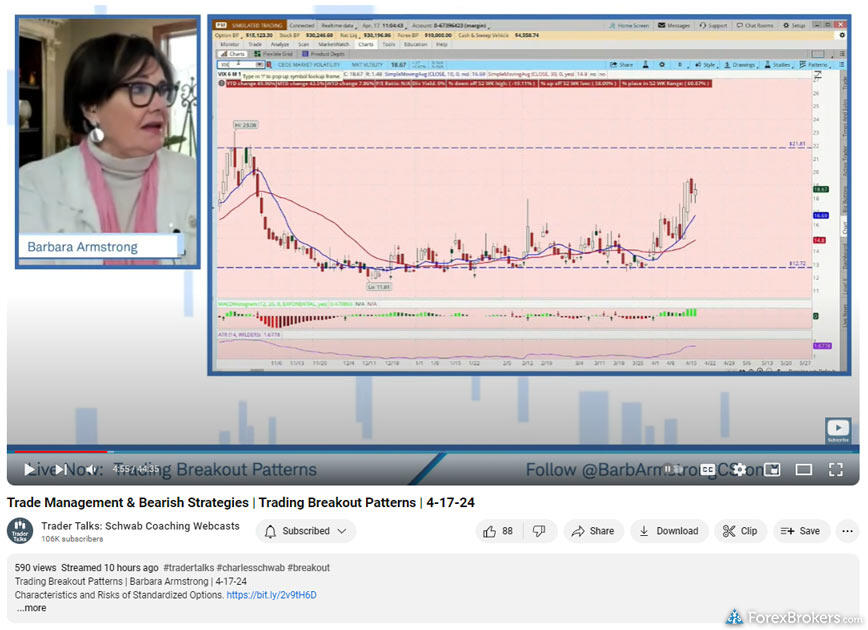This screenshot has width=868, height=630.
Task: Share this video
Action: tap(593, 531)
